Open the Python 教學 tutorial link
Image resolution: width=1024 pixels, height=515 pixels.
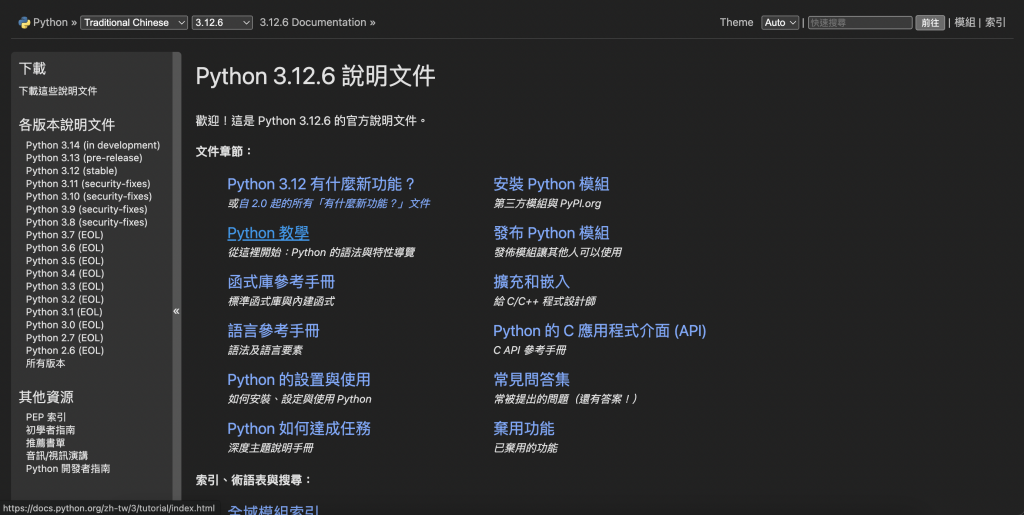tap(268, 233)
